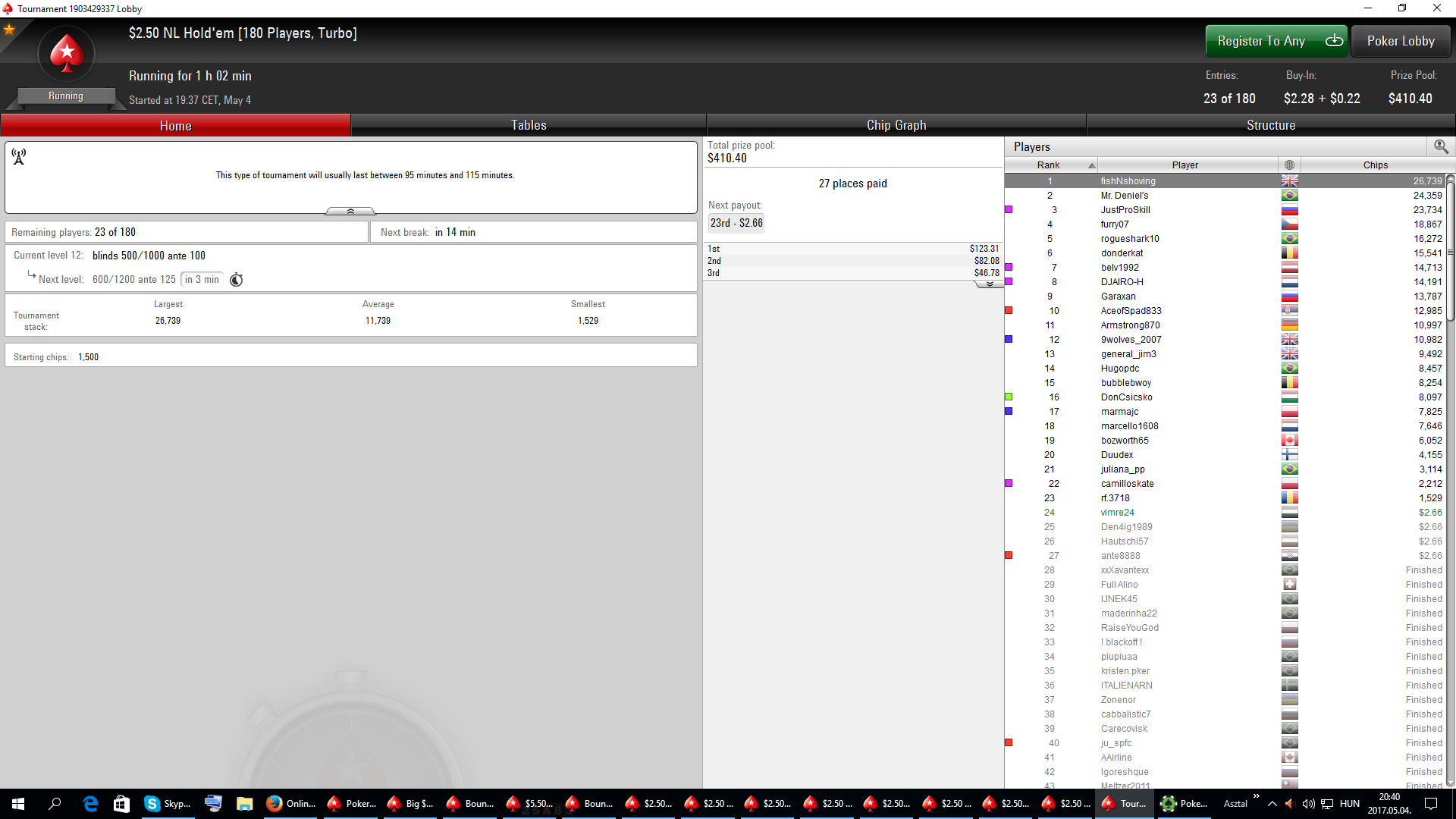Screen dimensions: 1456x819
Task: Click Register To Any button
Action: click(1276, 41)
